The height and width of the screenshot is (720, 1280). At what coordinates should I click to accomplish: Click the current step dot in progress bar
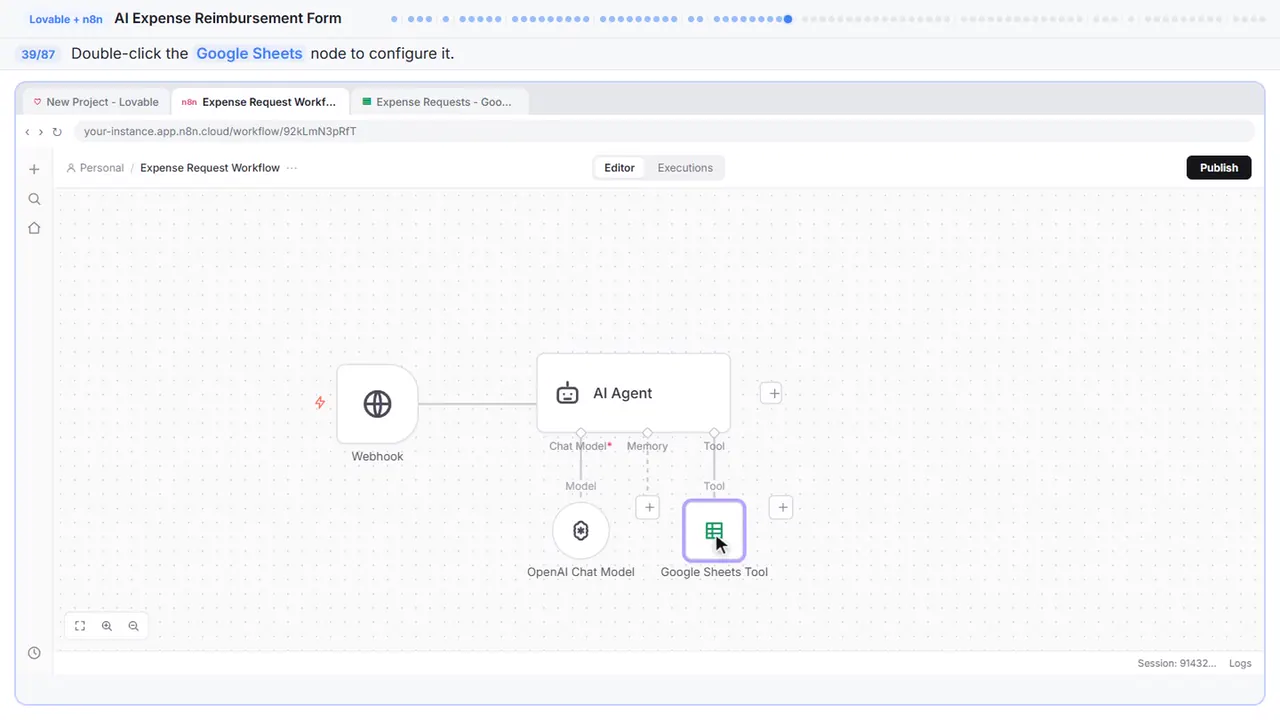pyautogui.click(x=789, y=19)
